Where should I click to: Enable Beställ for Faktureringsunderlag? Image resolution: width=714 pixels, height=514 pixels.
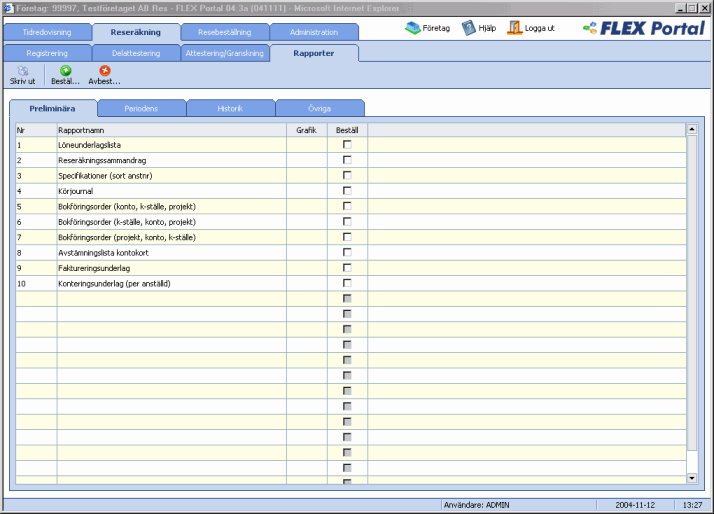click(347, 268)
